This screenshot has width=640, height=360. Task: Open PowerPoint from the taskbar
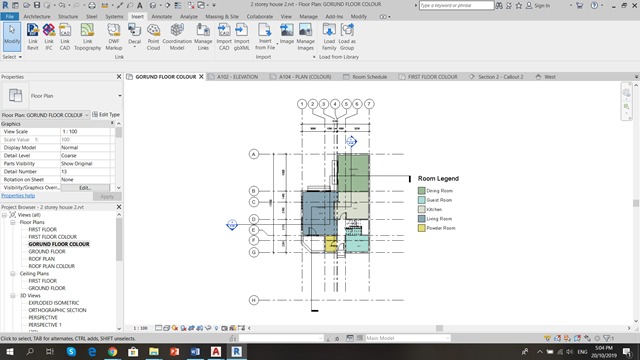tap(175, 351)
